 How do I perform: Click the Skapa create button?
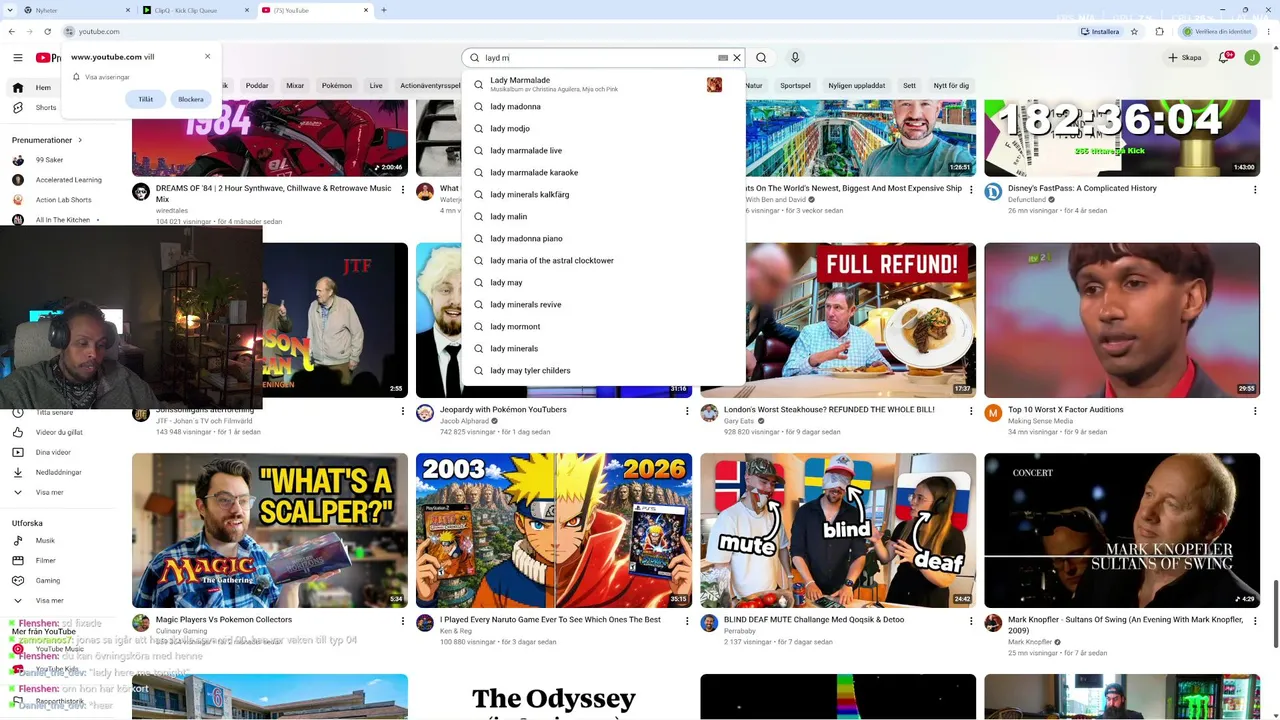(x=1185, y=58)
